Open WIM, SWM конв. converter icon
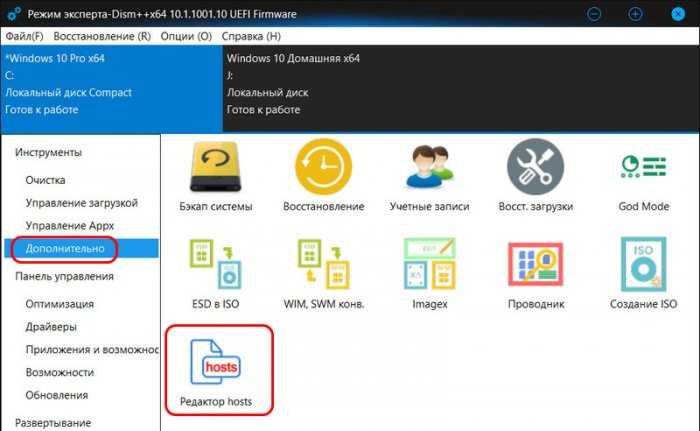The height and width of the screenshot is (431, 700). 324,264
